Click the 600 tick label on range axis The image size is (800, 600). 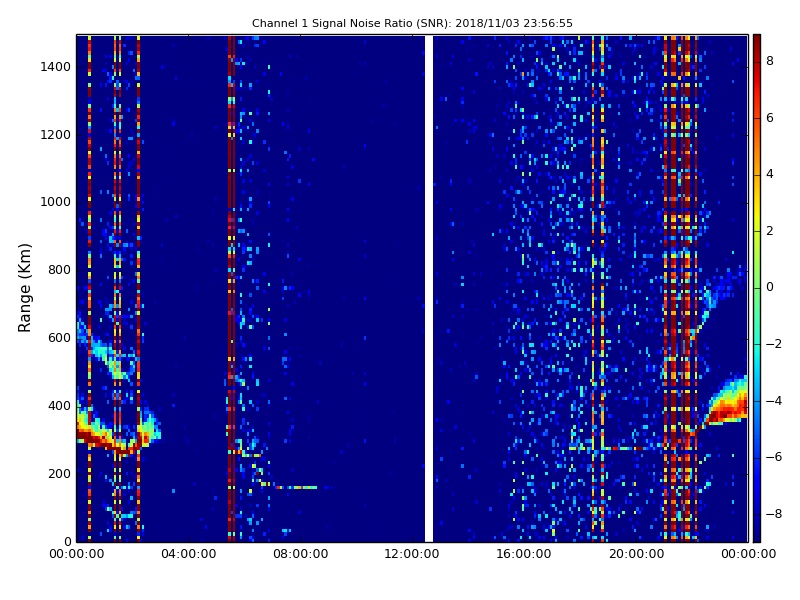pos(60,338)
